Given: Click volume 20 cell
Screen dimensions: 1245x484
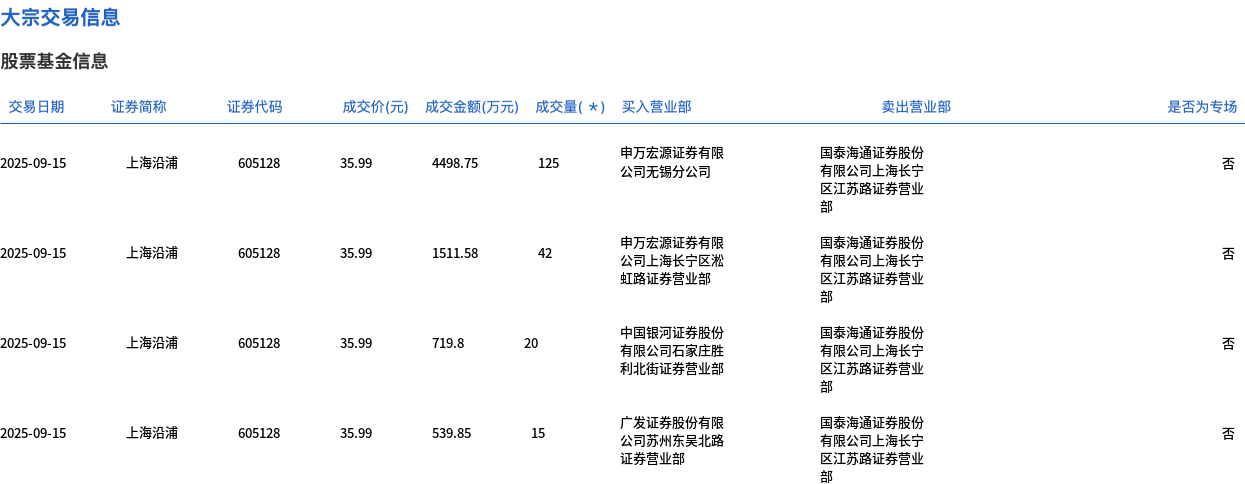Looking at the screenshot, I should 531,343.
